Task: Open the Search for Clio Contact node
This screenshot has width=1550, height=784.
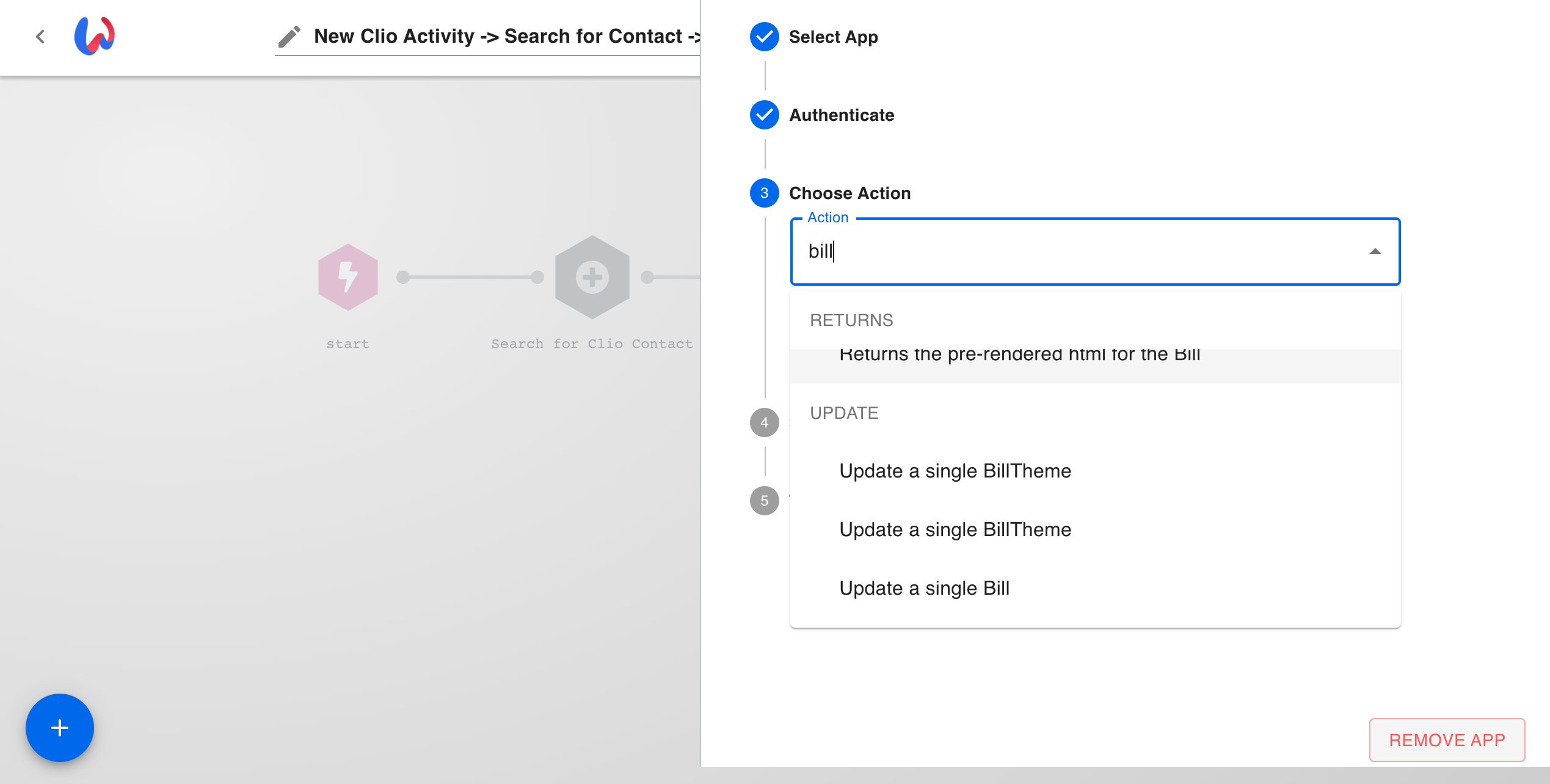Action: pyautogui.click(x=592, y=277)
